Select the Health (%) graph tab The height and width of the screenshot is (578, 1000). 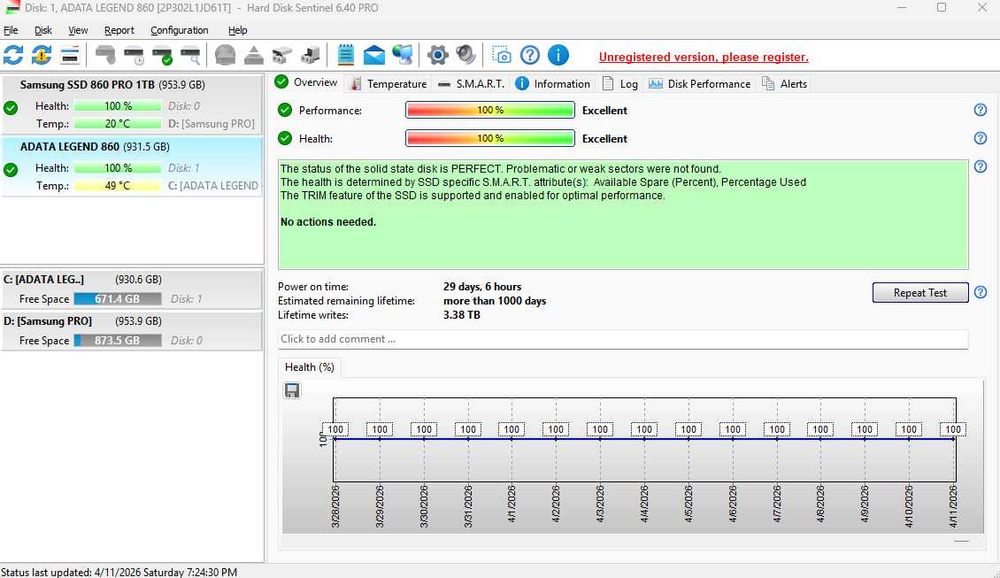309,367
